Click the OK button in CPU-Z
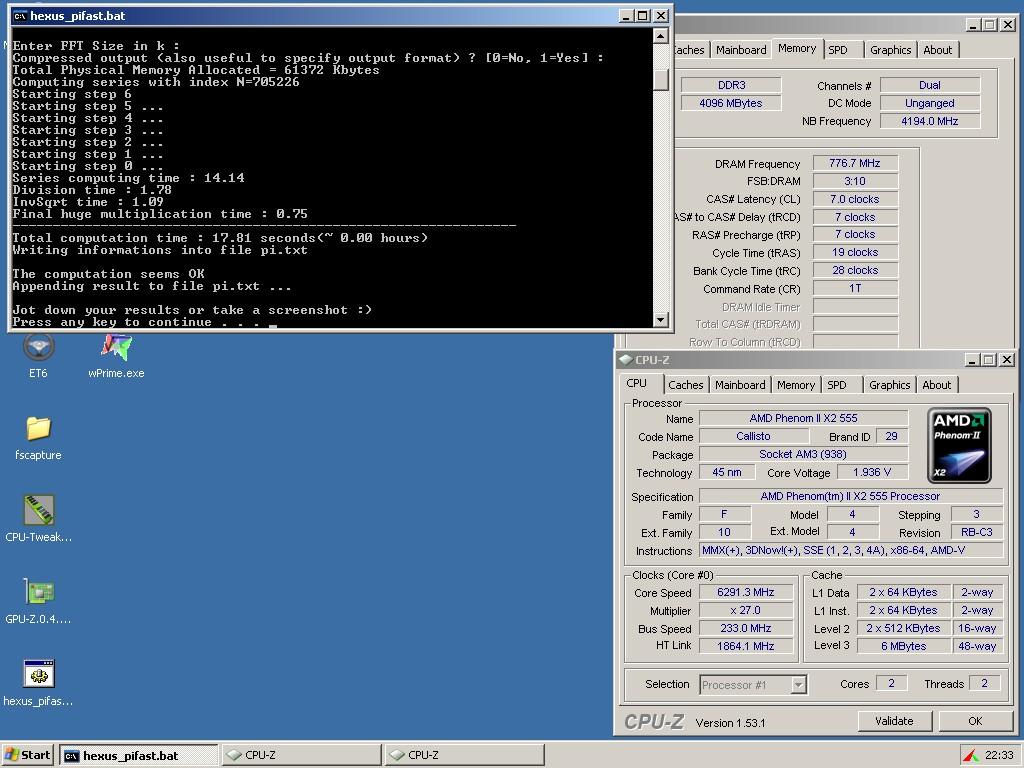The image size is (1024, 768). [x=975, y=721]
